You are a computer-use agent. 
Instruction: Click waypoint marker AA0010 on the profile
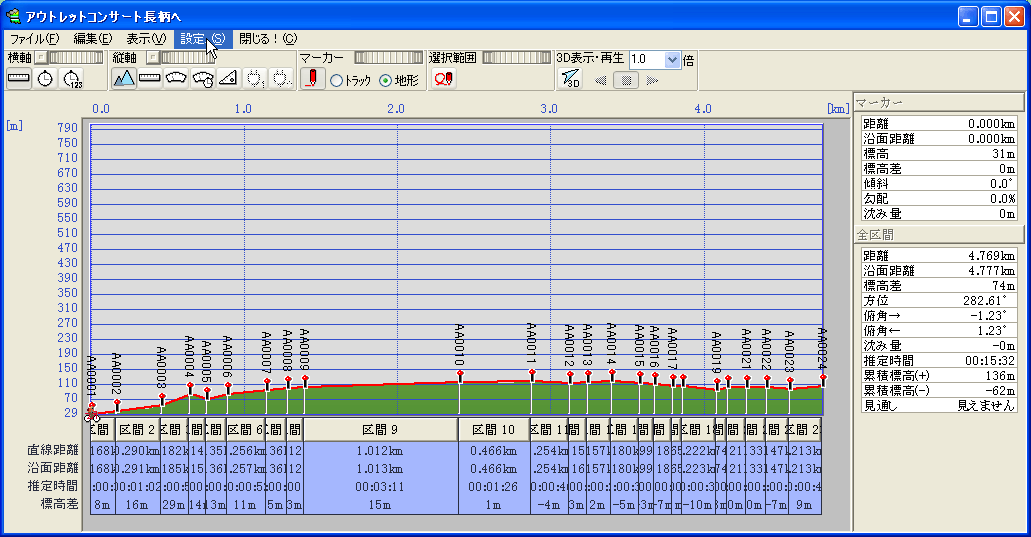460,375
